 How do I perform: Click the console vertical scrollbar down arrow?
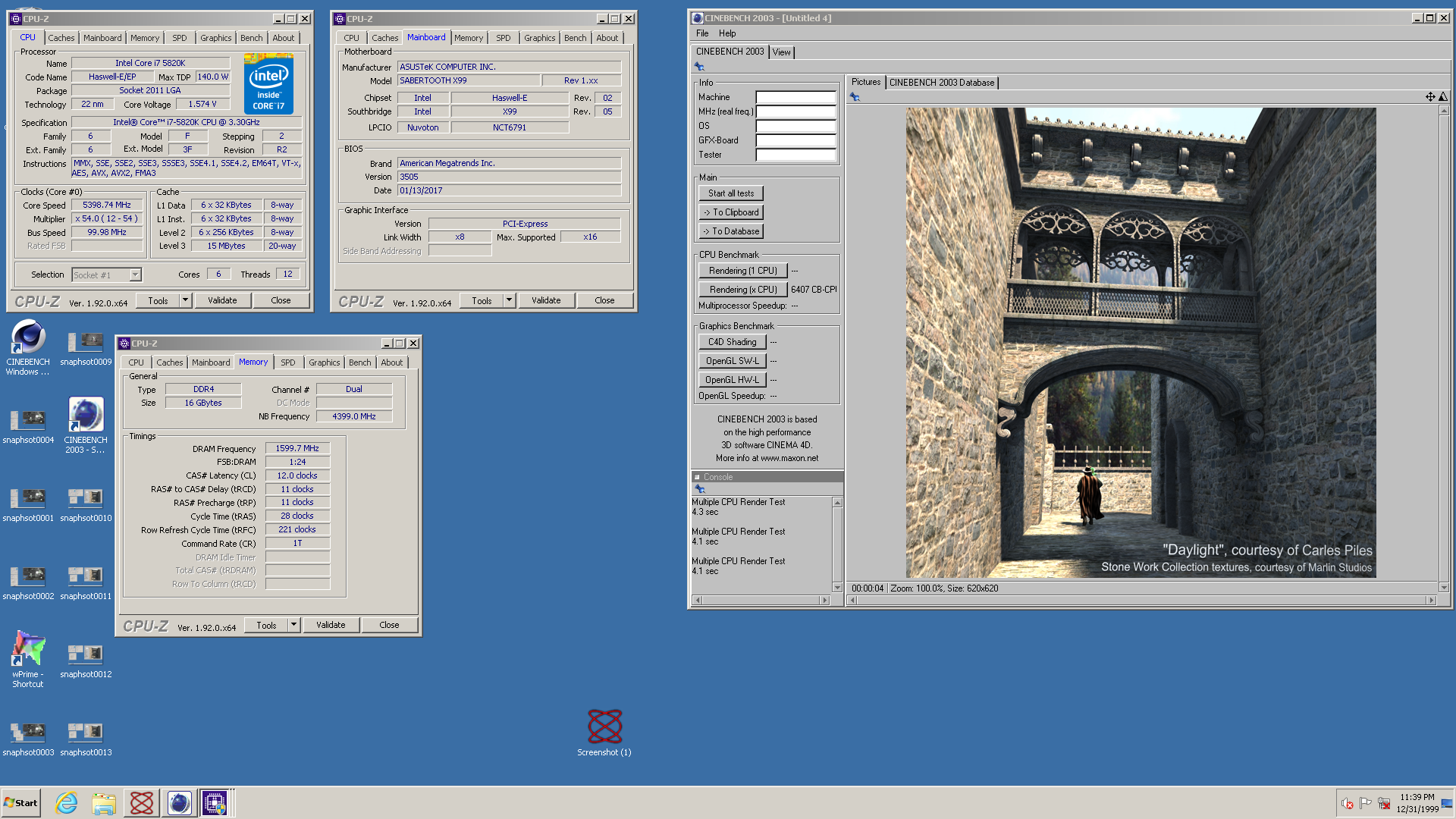[837, 588]
